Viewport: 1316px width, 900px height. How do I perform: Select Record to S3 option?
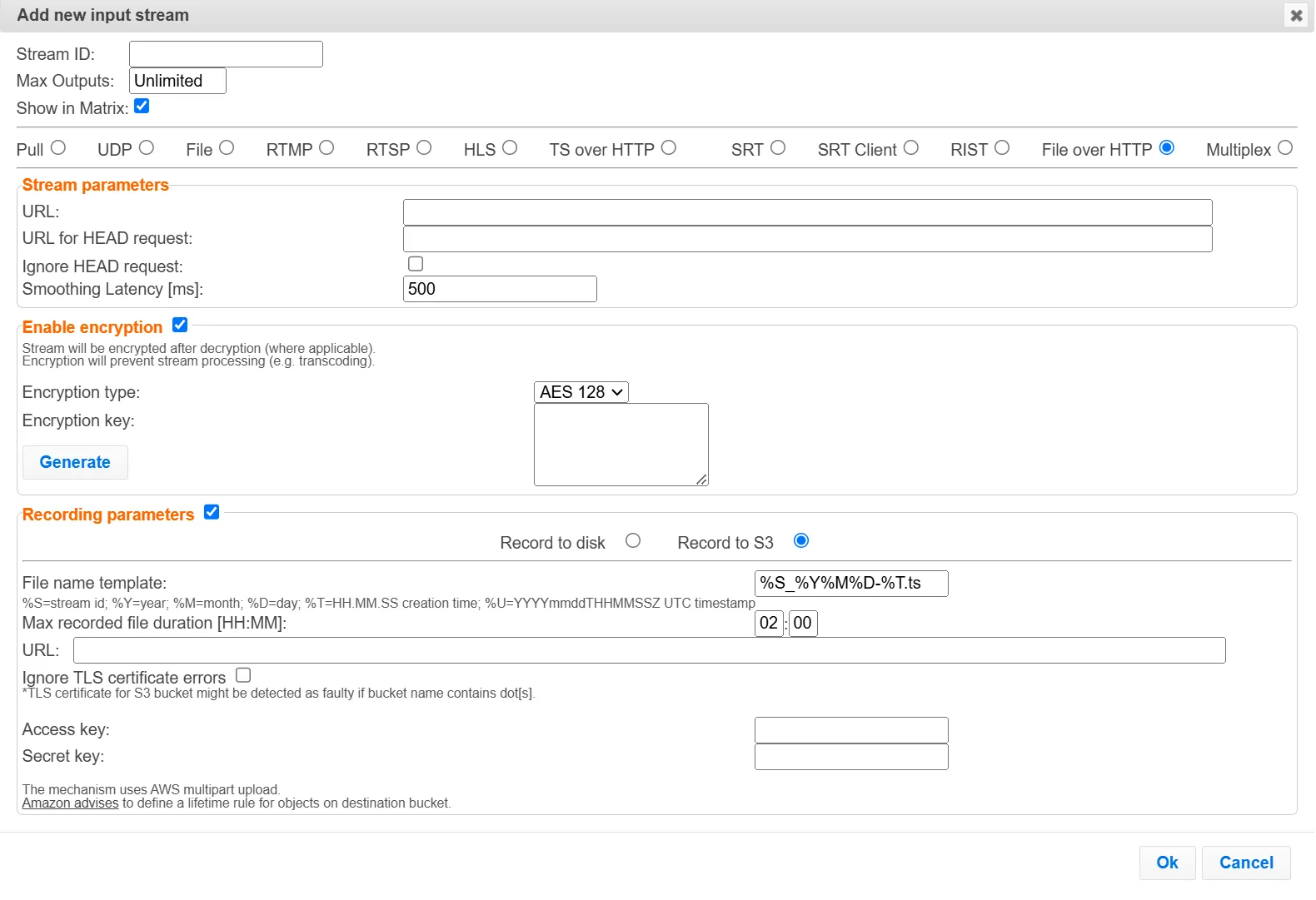(801, 540)
